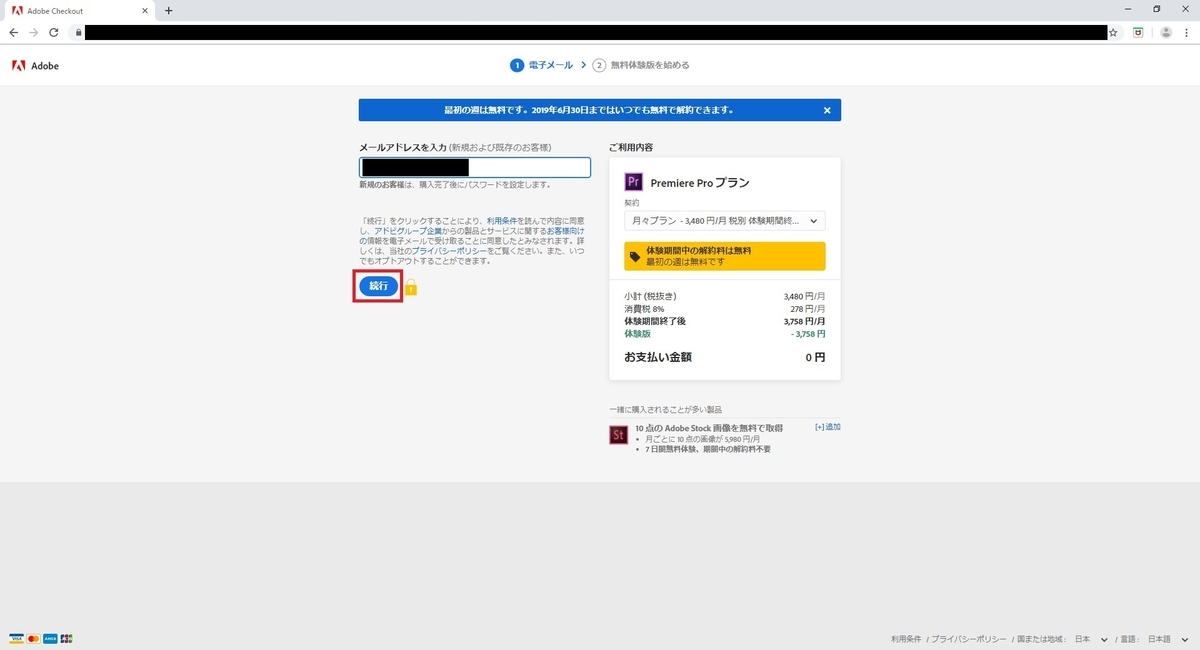The image size is (1200, 650).
Task: Click the Visa card logo in footer
Action: click(x=16, y=638)
